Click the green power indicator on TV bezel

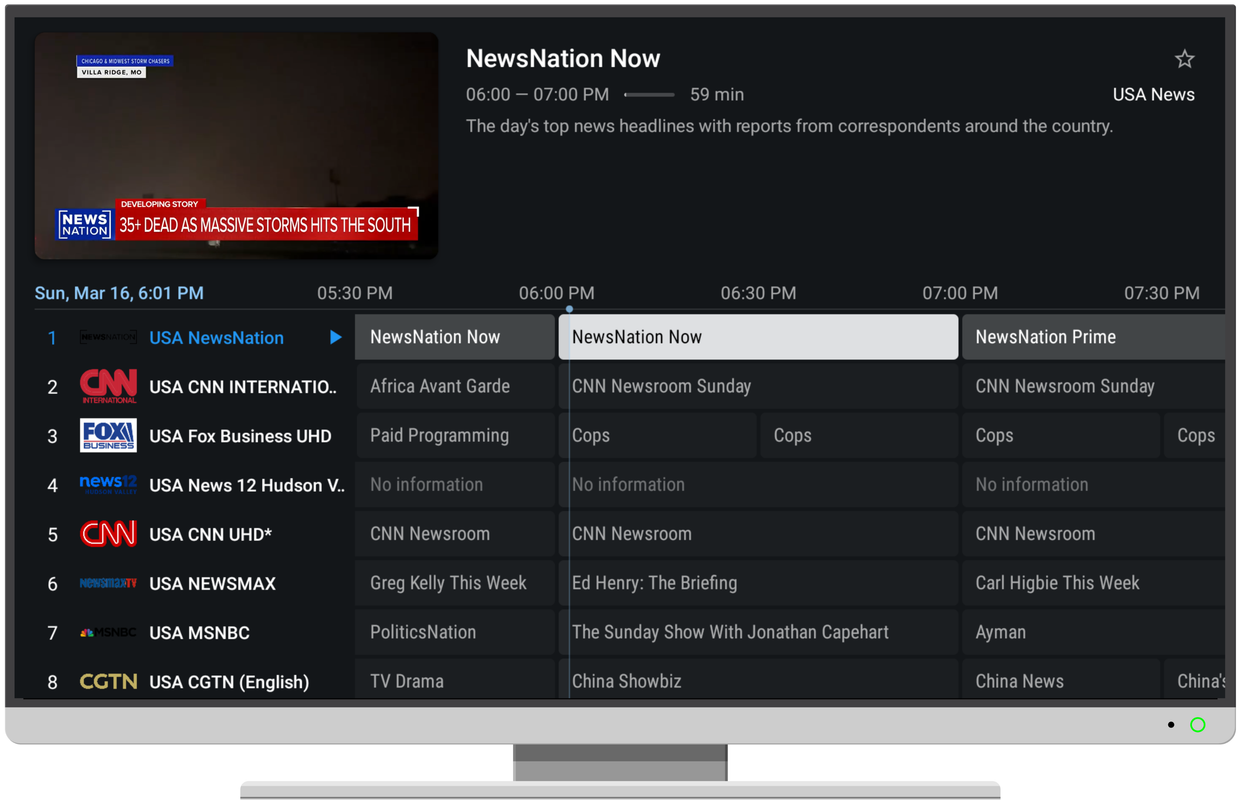1198,725
